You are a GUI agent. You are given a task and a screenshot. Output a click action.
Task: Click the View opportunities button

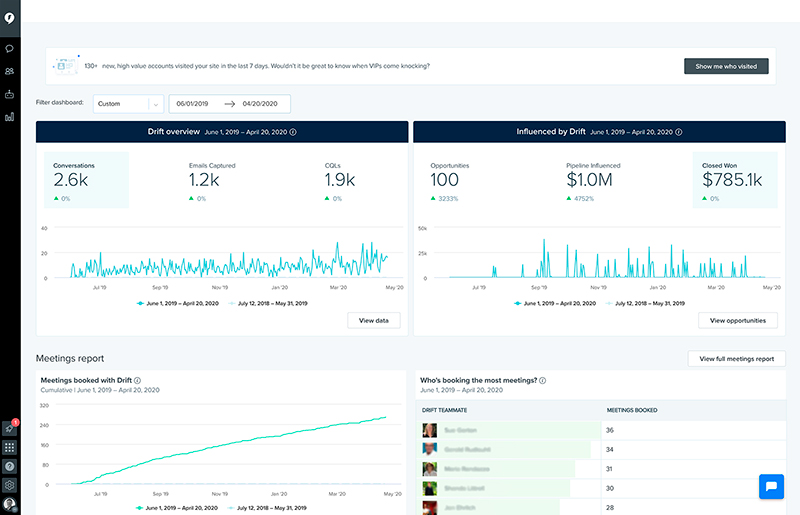coord(737,320)
